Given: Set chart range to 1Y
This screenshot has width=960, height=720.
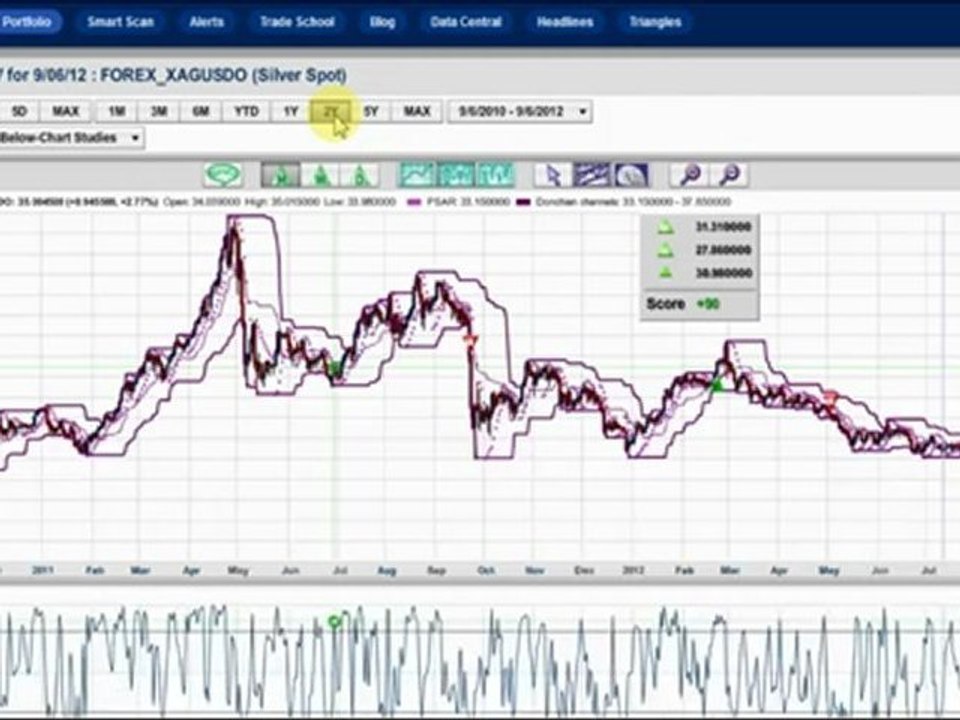Looking at the screenshot, I should (x=290, y=111).
